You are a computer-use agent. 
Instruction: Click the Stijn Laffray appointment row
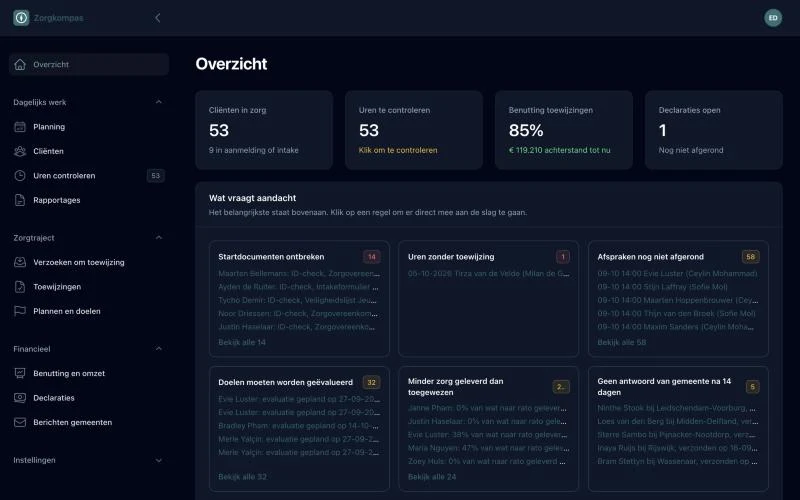point(678,287)
